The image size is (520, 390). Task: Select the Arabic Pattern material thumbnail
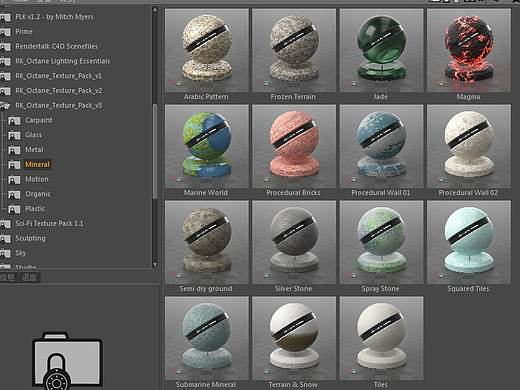[207, 50]
